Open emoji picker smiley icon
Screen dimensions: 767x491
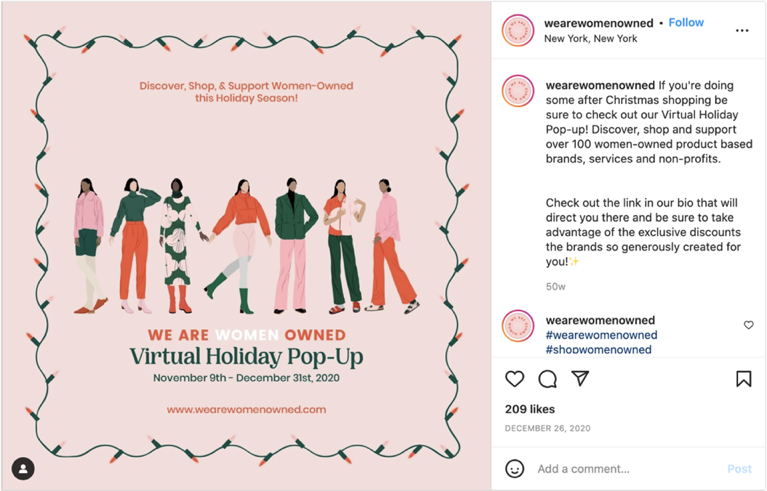click(x=515, y=469)
